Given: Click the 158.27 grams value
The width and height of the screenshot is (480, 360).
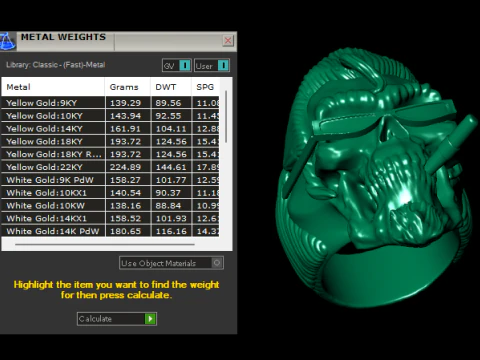Looking at the screenshot, I should click(x=126, y=180).
